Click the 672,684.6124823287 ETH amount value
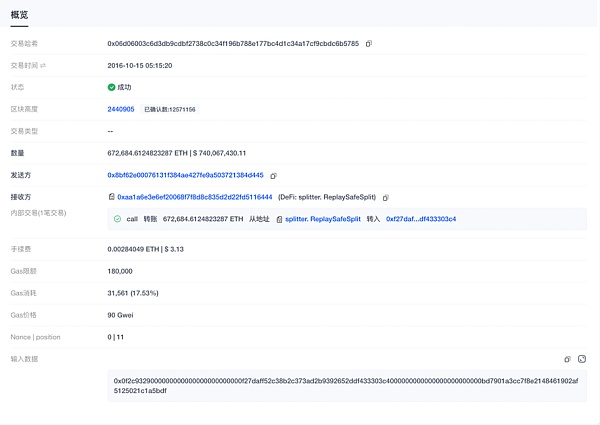Screen dimensions: 600x425 click(x=148, y=153)
